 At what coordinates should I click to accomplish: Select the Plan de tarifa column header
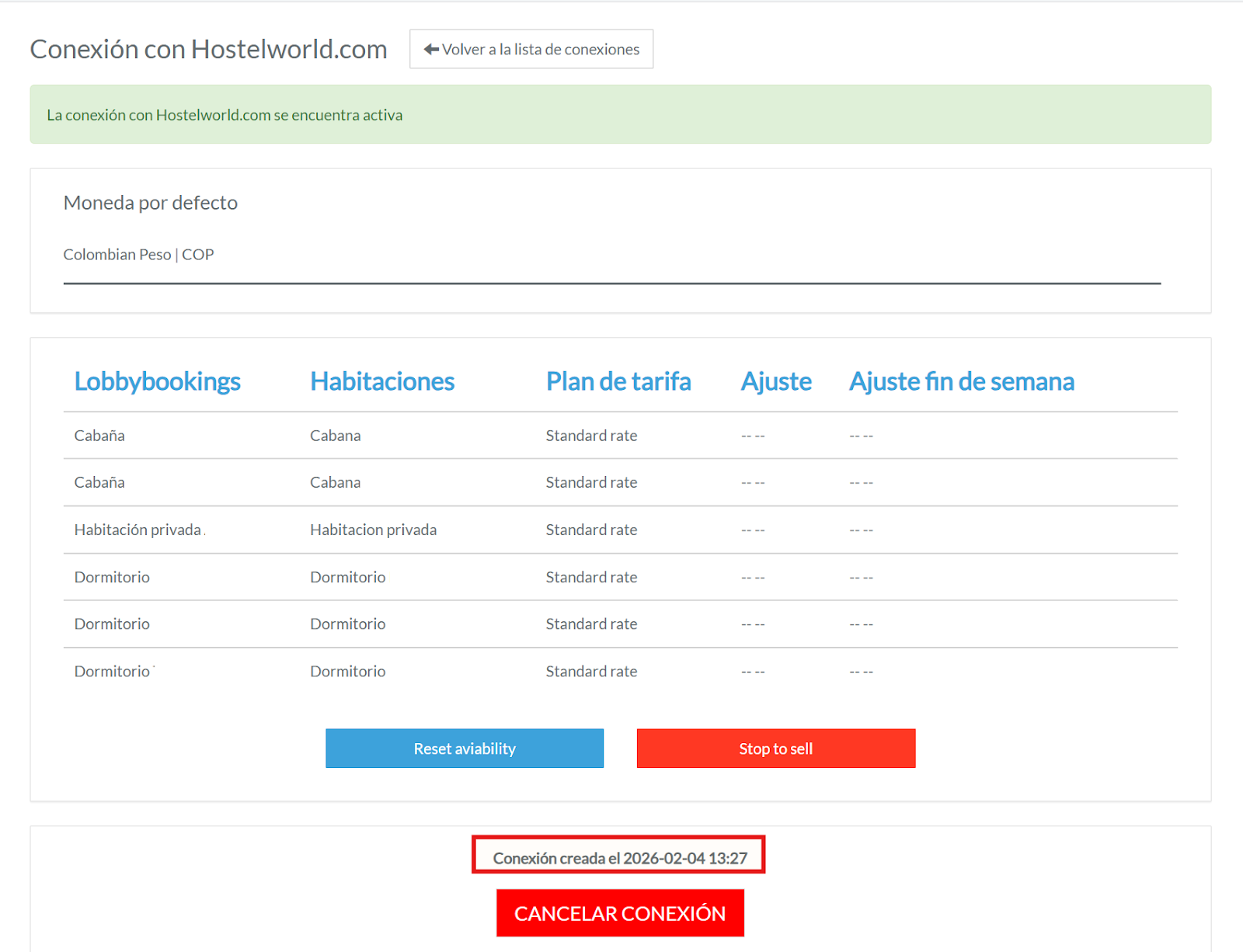tap(618, 381)
